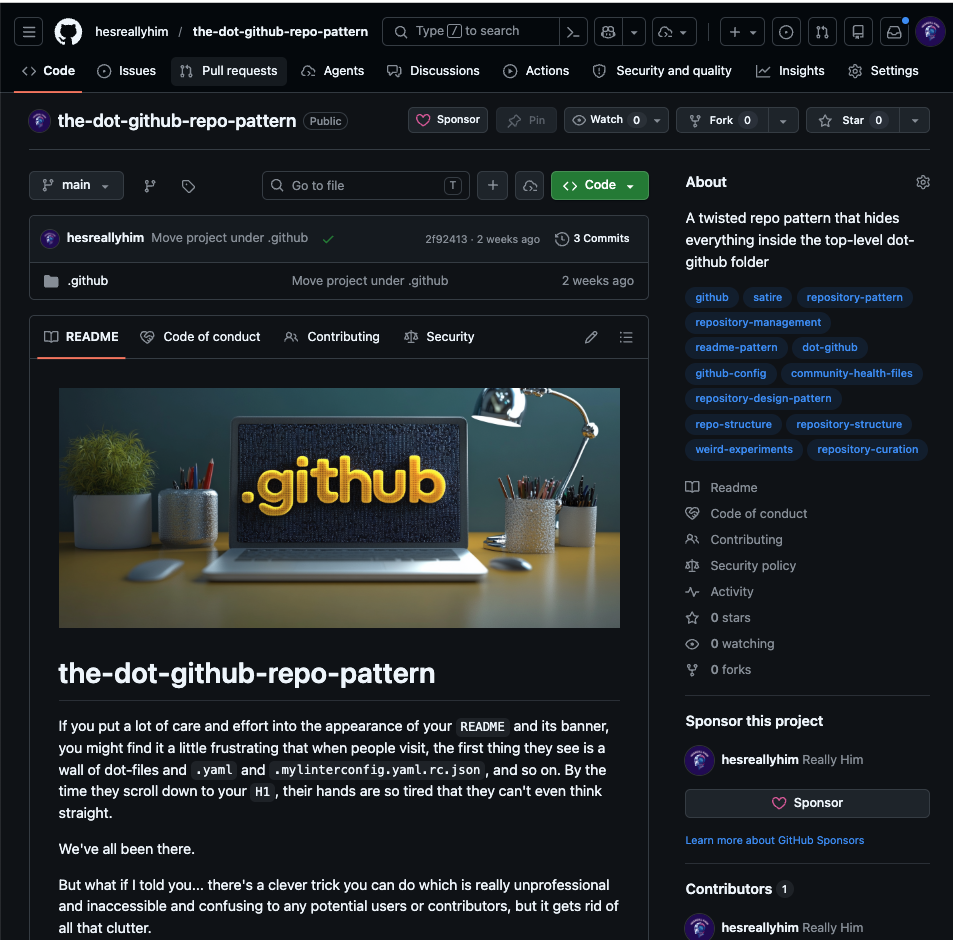Screen dimensions: 953x940
Task: Expand the main branch dropdown
Action: pyautogui.click(x=76, y=185)
